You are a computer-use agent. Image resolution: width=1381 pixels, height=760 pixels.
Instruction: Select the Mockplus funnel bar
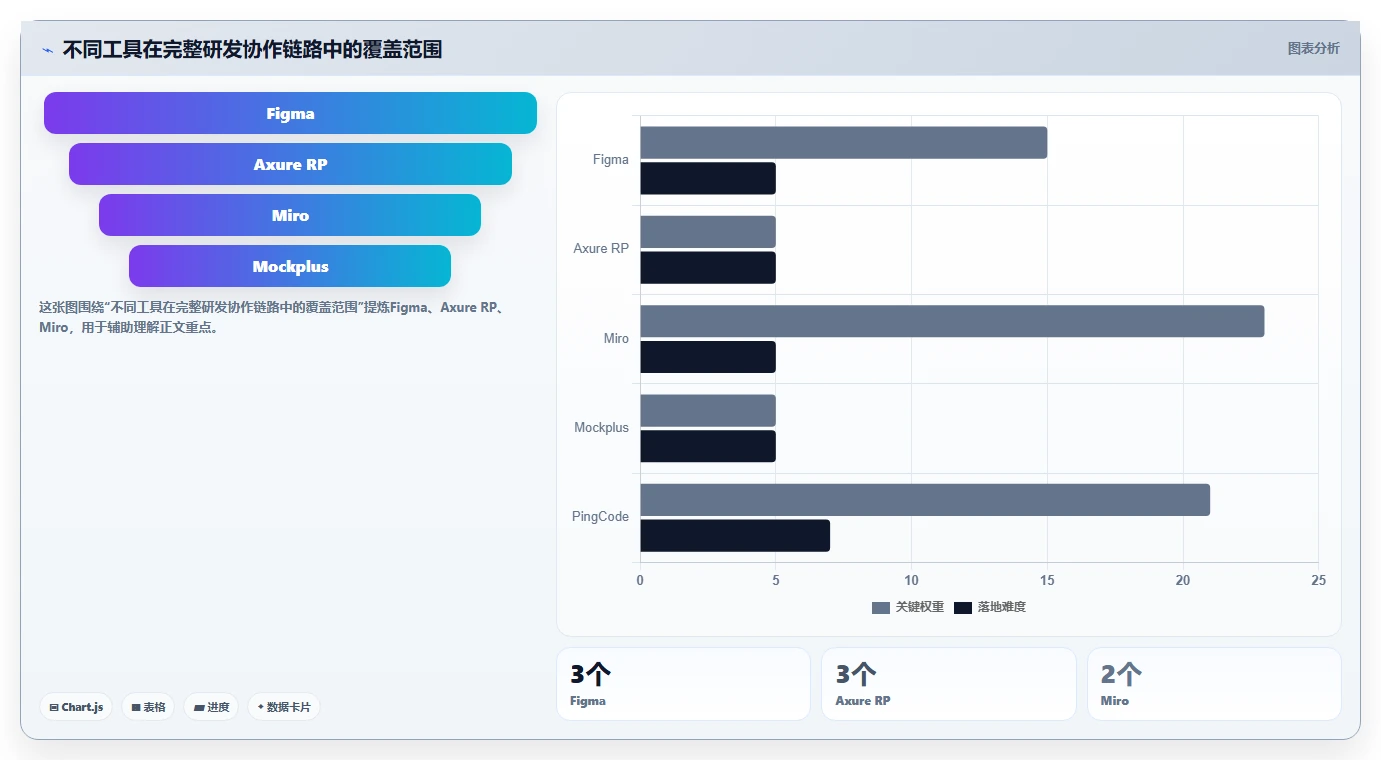tap(290, 266)
